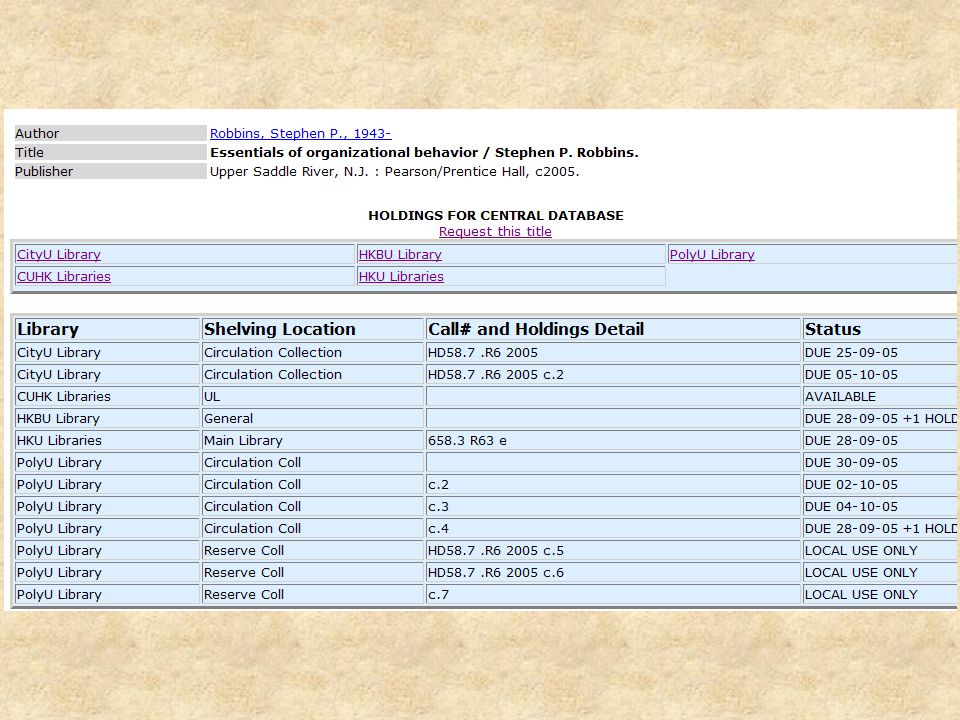Click the publisher text 'Upper Saddle River, N.J.'

click(x=290, y=171)
